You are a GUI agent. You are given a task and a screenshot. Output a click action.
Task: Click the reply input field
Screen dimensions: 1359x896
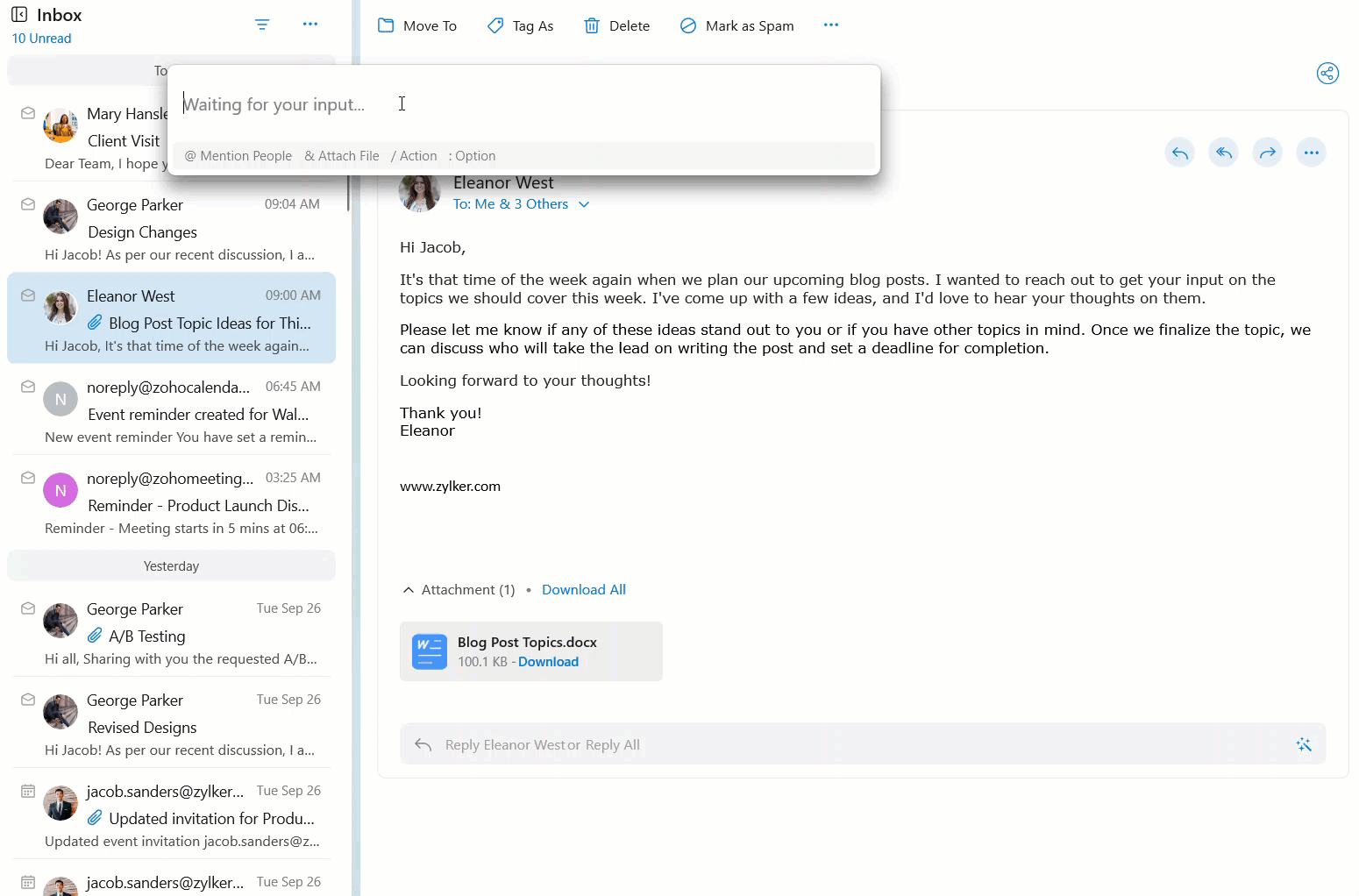click(x=863, y=744)
